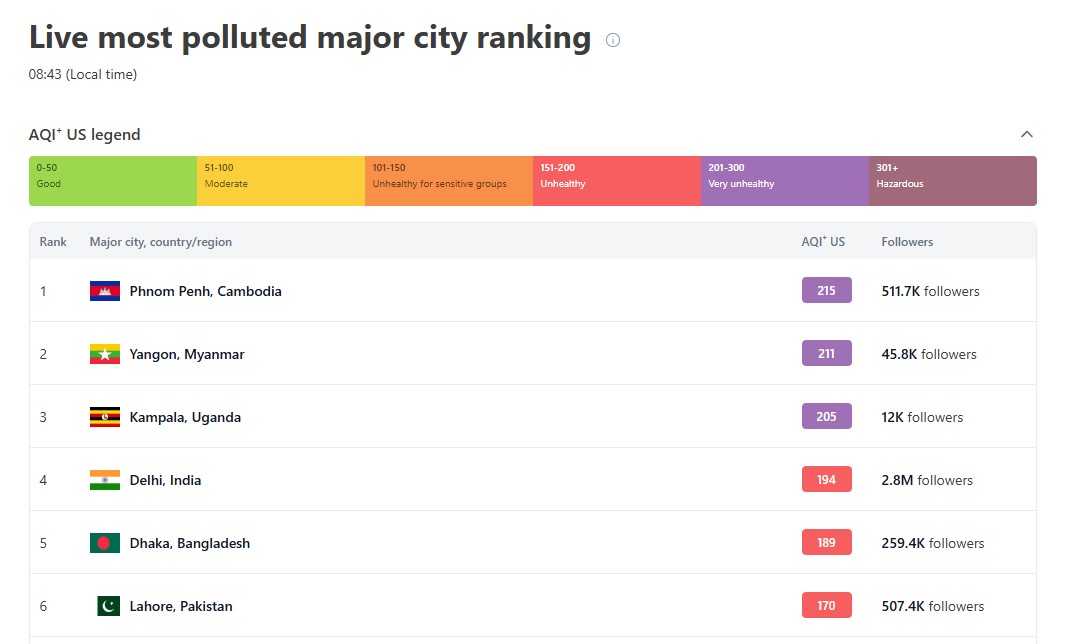
Task: Click the info icon beside ranking title
Action: pos(613,40)
